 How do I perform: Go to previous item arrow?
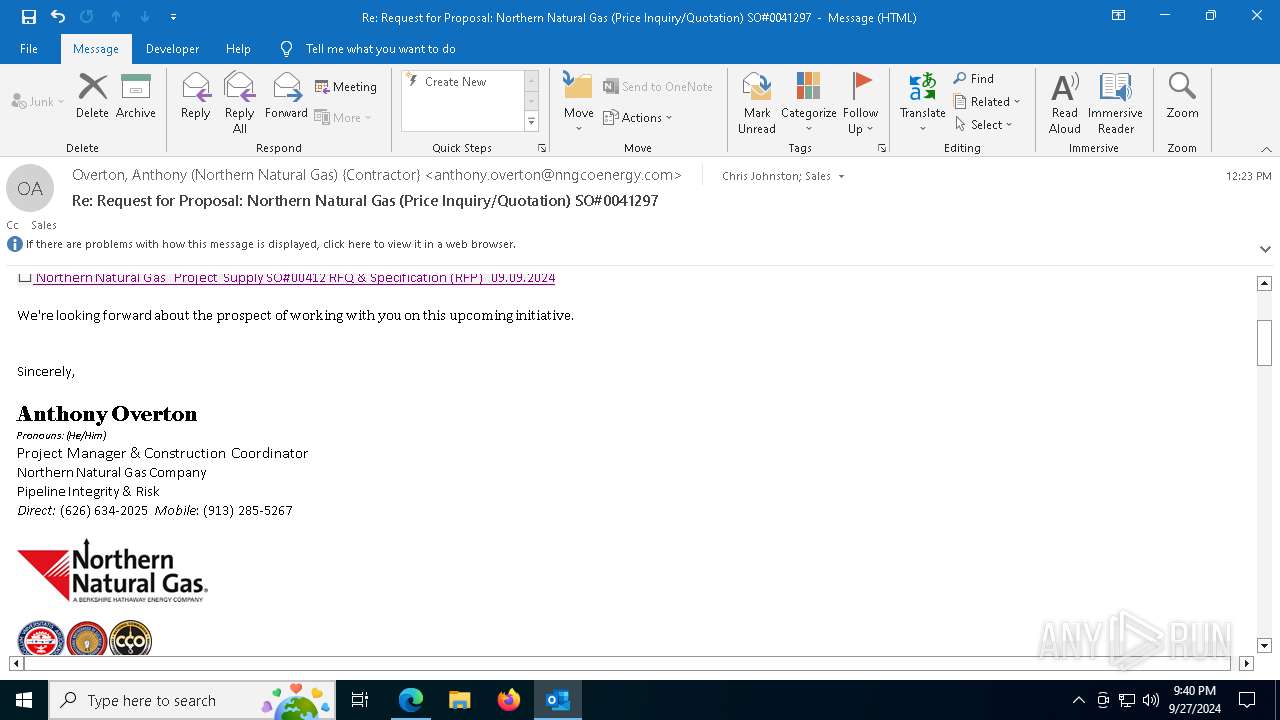coord(116,17)
